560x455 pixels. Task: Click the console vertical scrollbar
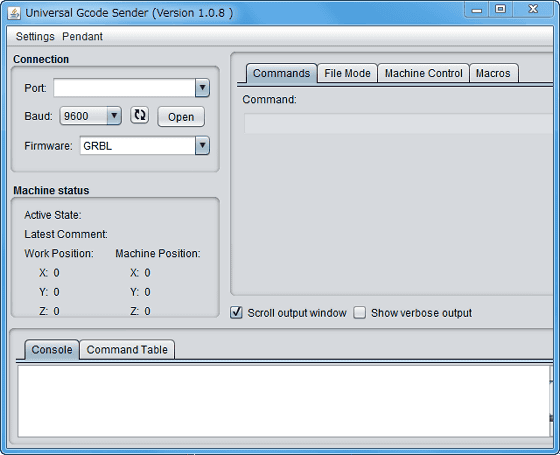(551, 401)
